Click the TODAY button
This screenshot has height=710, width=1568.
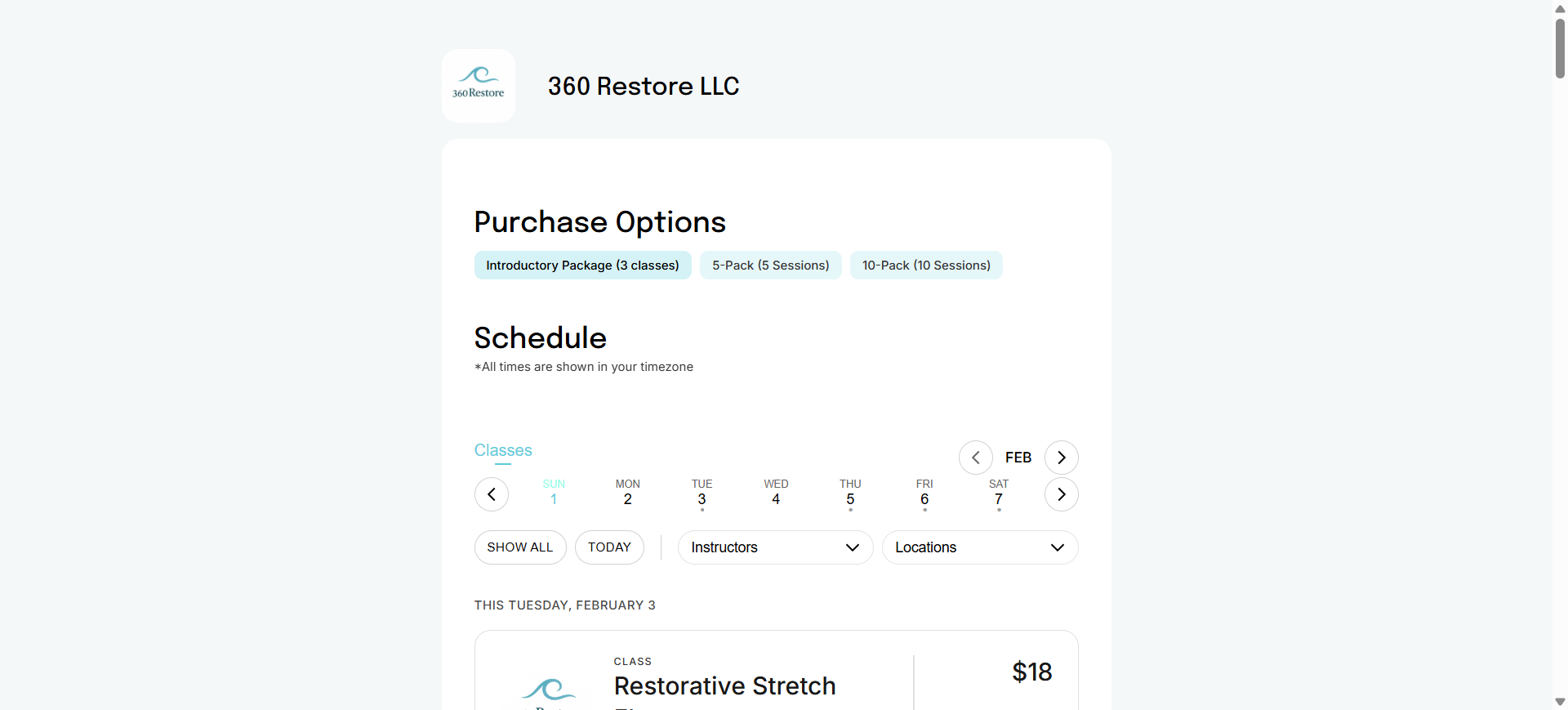click(x=609, y=547)
